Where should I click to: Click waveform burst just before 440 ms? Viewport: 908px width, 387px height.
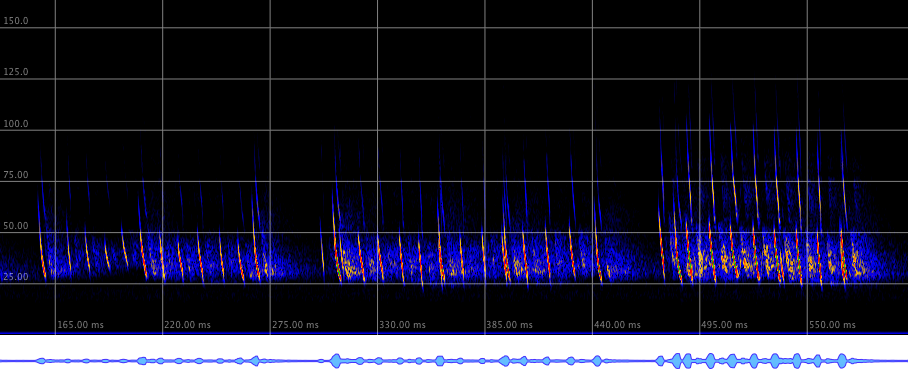pyautogui.click(x=598, y=361)
